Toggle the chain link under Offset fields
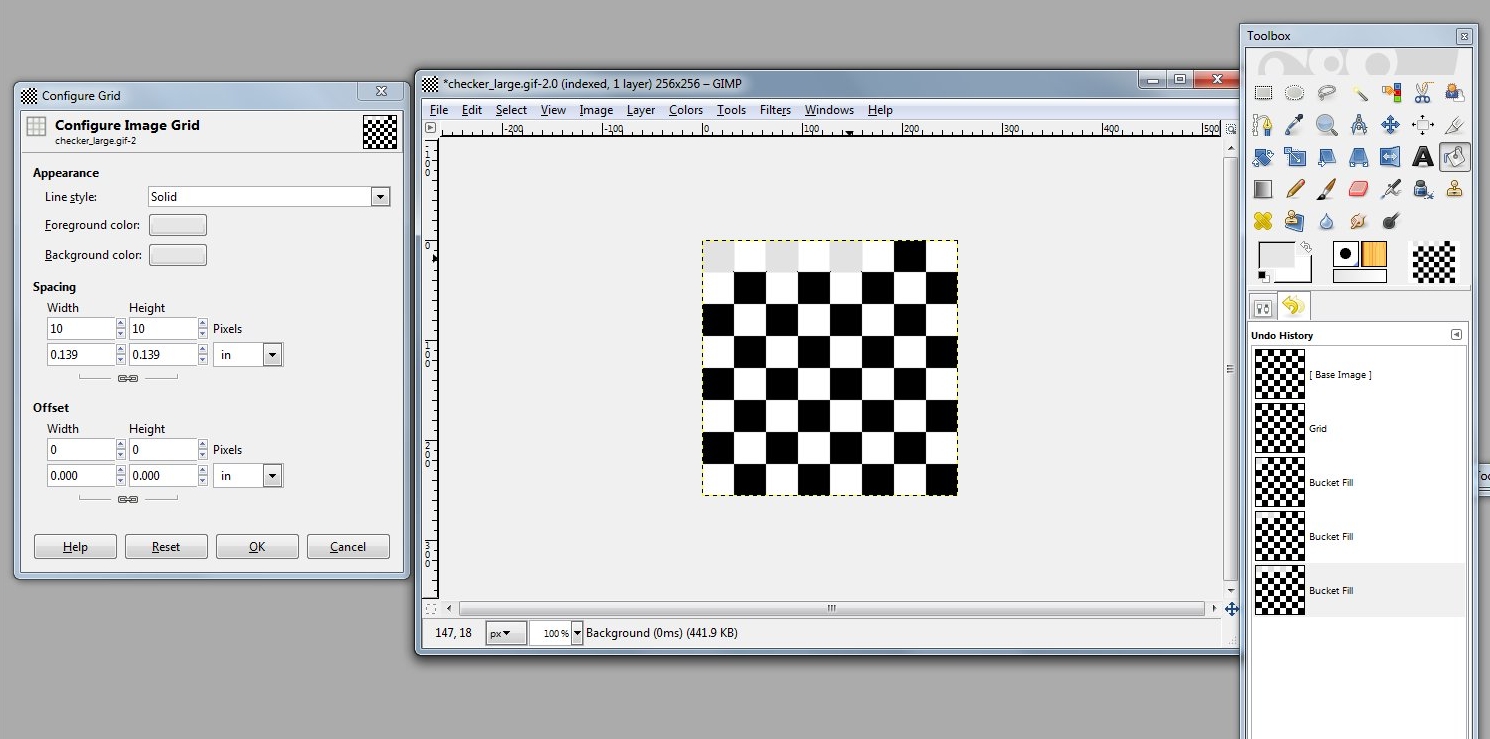This screenshot has height=739, width=1490. pyautogui.click(x=127, y=499)
